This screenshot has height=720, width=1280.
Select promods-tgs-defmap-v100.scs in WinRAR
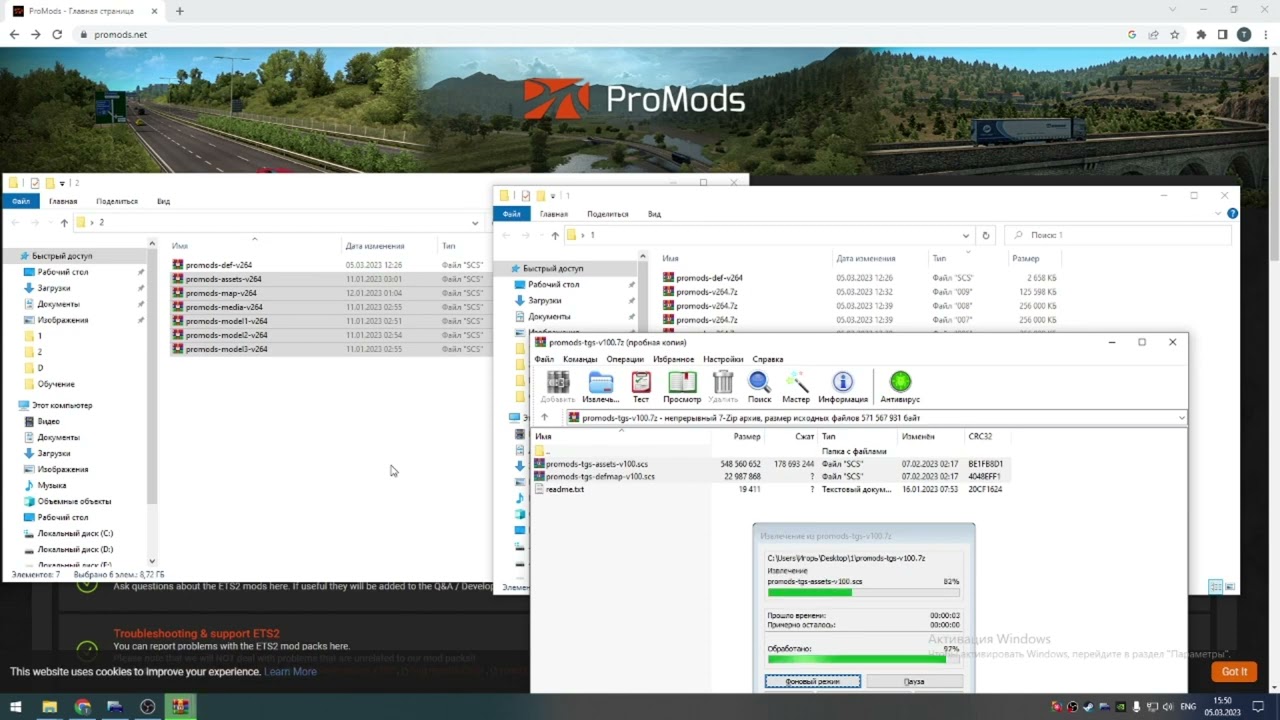[600, 476]
